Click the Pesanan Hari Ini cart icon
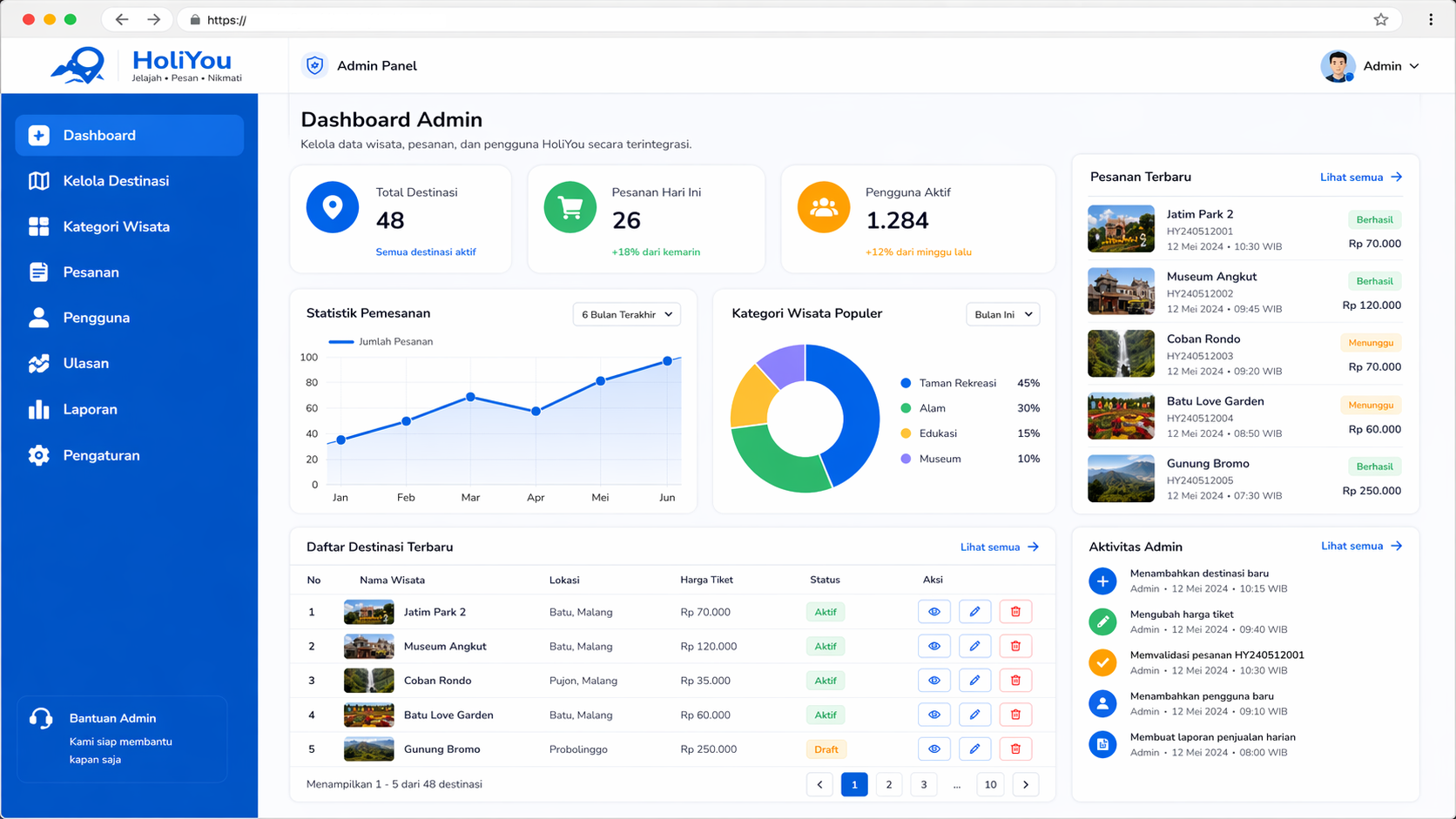This screenshot has height=819, width=1456. (570, 207)
